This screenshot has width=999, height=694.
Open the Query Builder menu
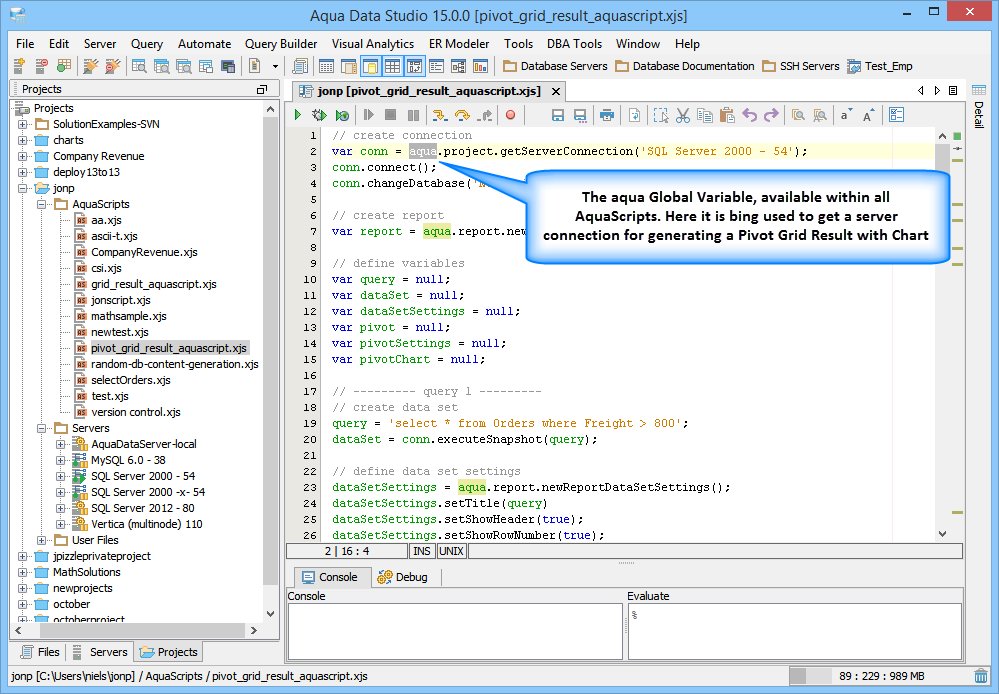(281, 44)
